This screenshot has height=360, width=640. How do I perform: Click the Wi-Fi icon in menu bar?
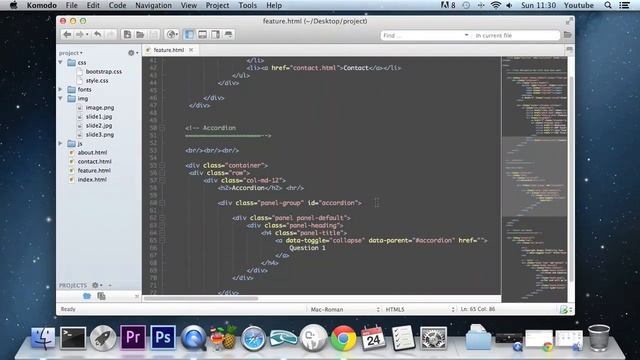(x=496, y=5)
